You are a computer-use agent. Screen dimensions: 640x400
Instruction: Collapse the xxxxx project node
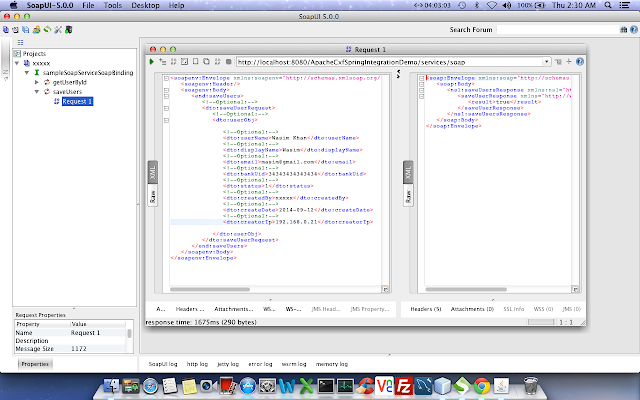(x=17, y=63)
